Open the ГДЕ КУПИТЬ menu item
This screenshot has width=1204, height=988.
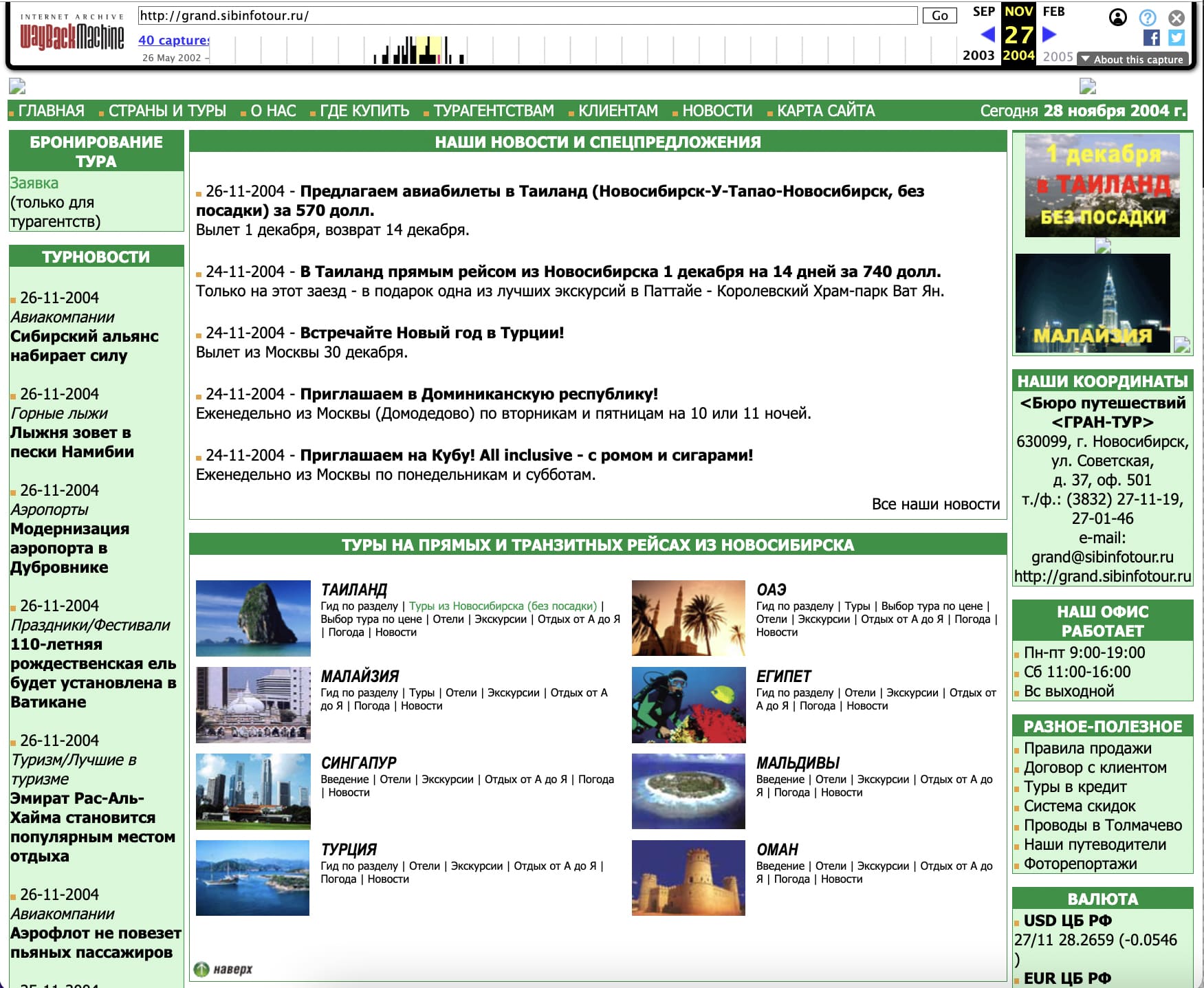tap(364, 111)
